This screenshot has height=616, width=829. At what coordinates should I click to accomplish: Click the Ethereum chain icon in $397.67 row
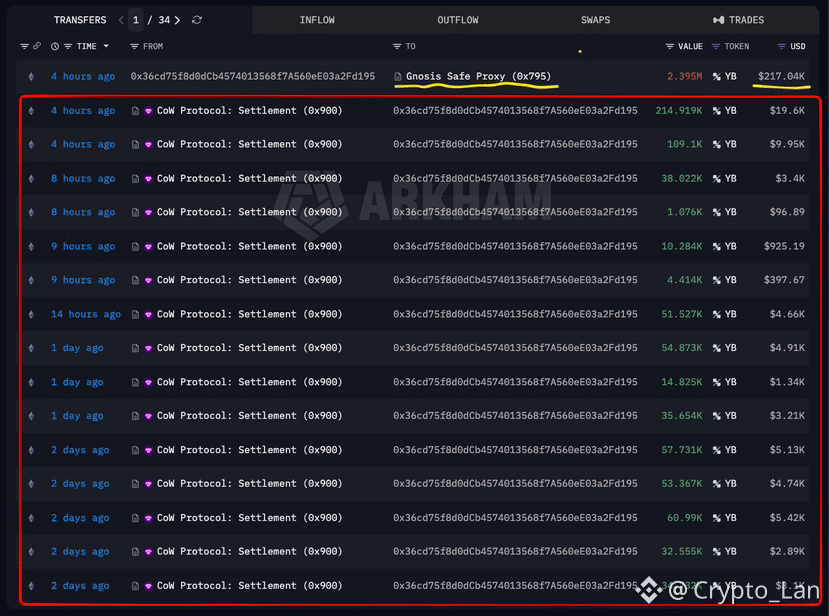pyautogui.click(x=31, y=280)
